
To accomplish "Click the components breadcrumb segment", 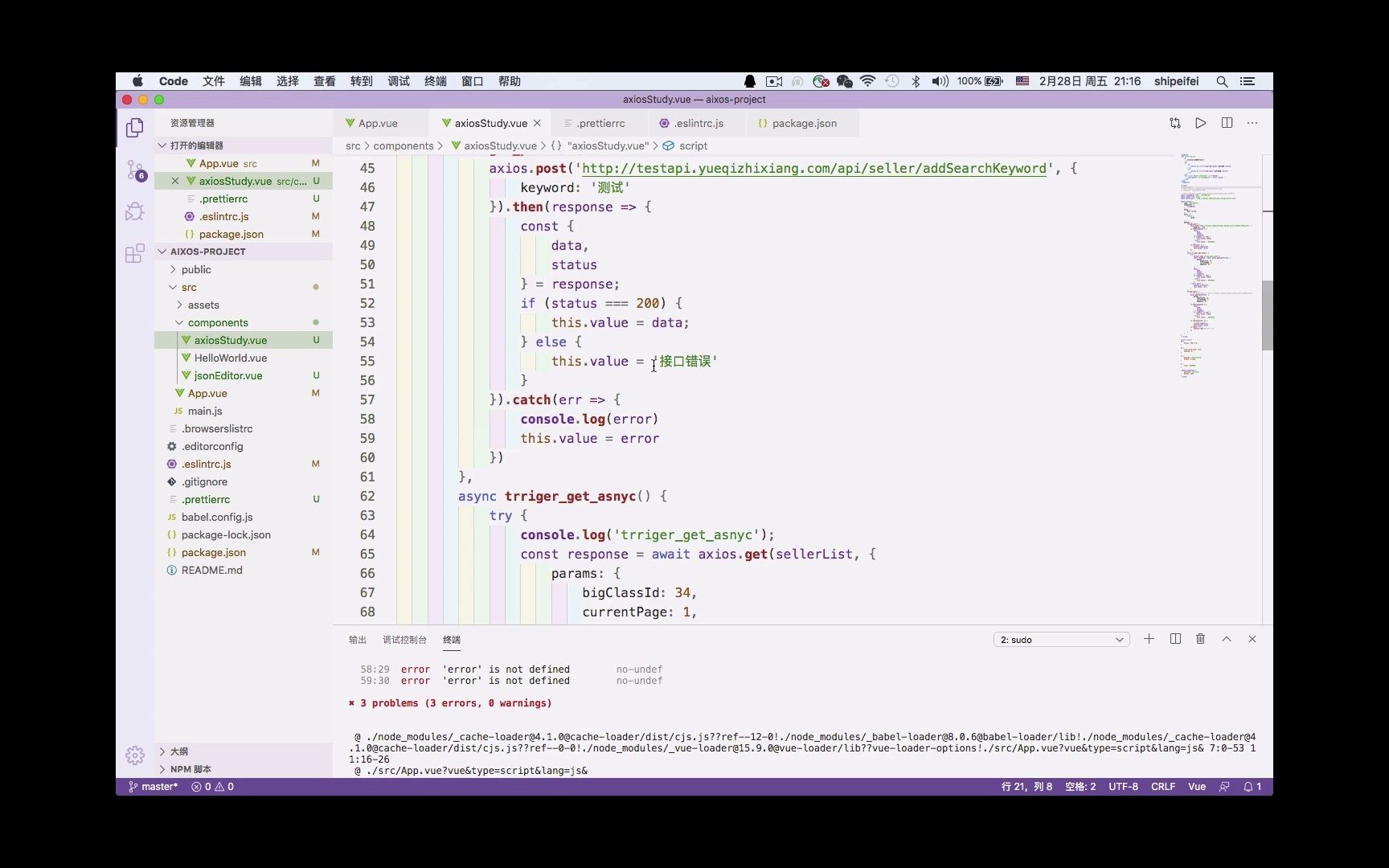I will [x=404, y=145].
